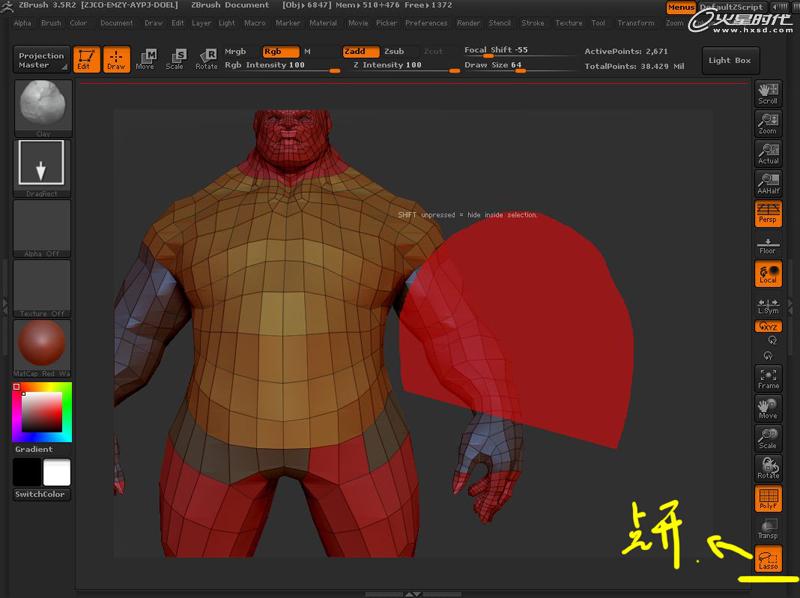
Task: Open the Transform menu
Action: pos(636,23)
